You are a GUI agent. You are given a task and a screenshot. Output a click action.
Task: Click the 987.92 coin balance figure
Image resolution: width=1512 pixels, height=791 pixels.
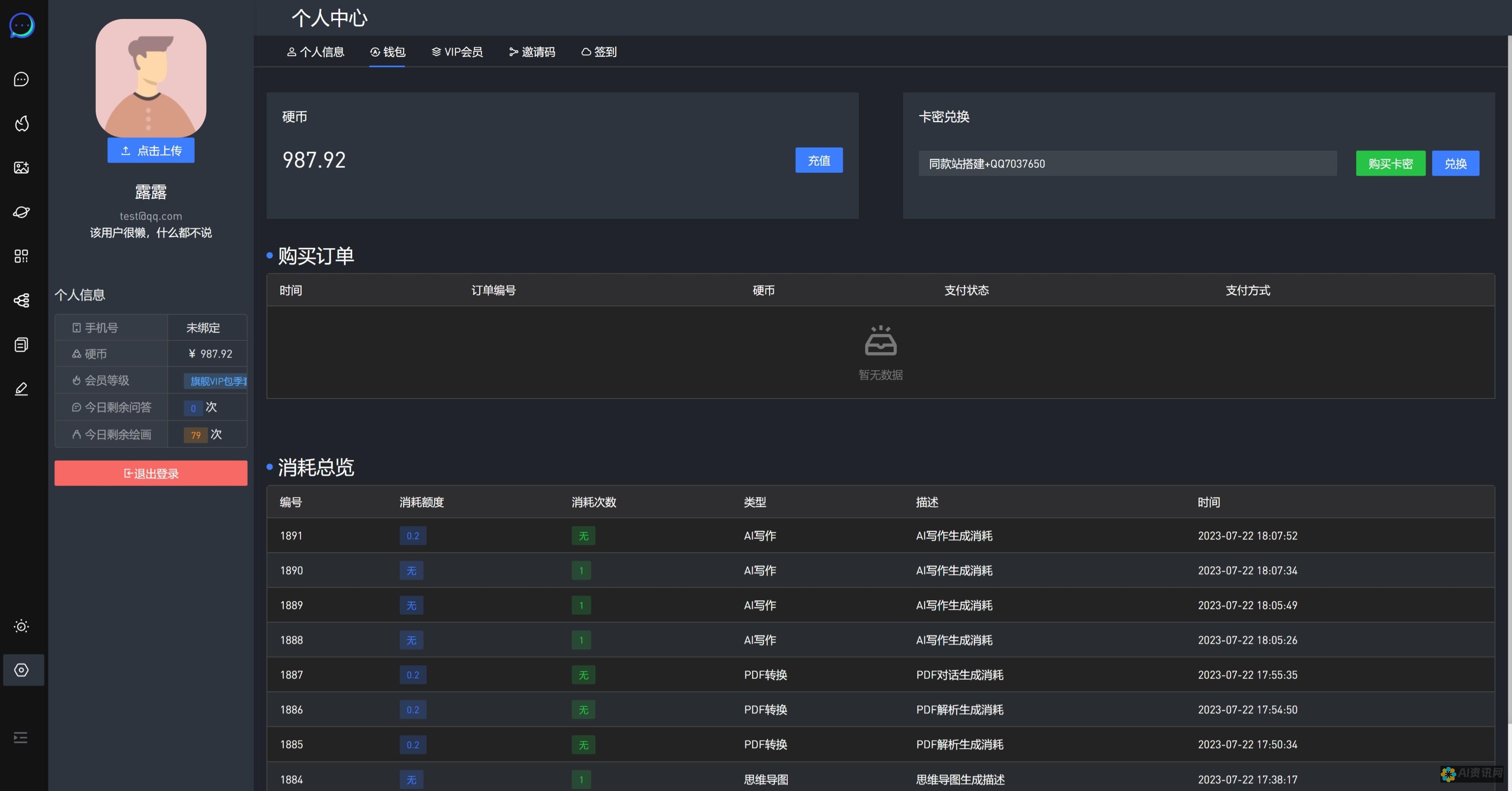point(314,160)
